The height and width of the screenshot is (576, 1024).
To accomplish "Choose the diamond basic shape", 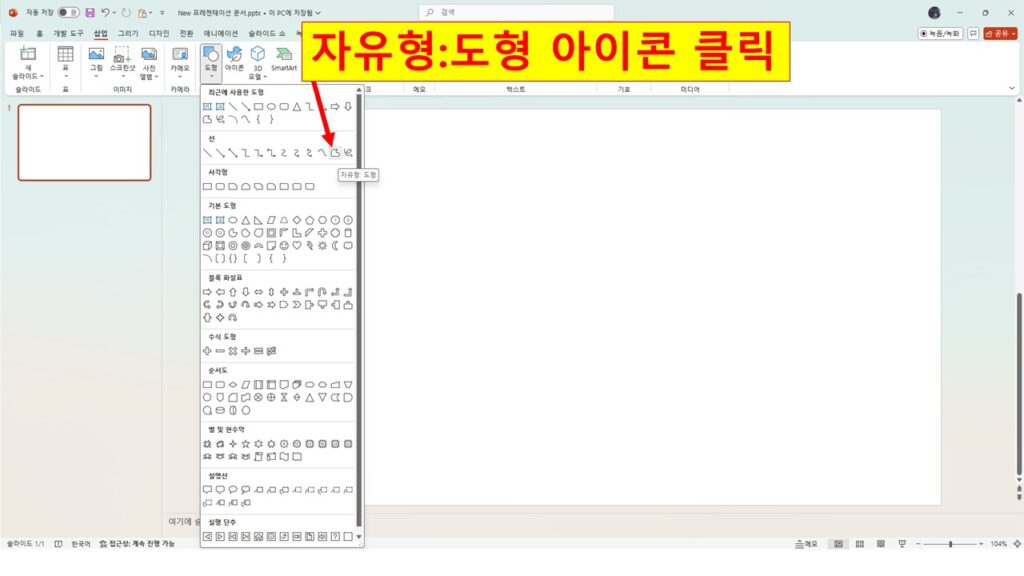I will (x=296, y=220).
